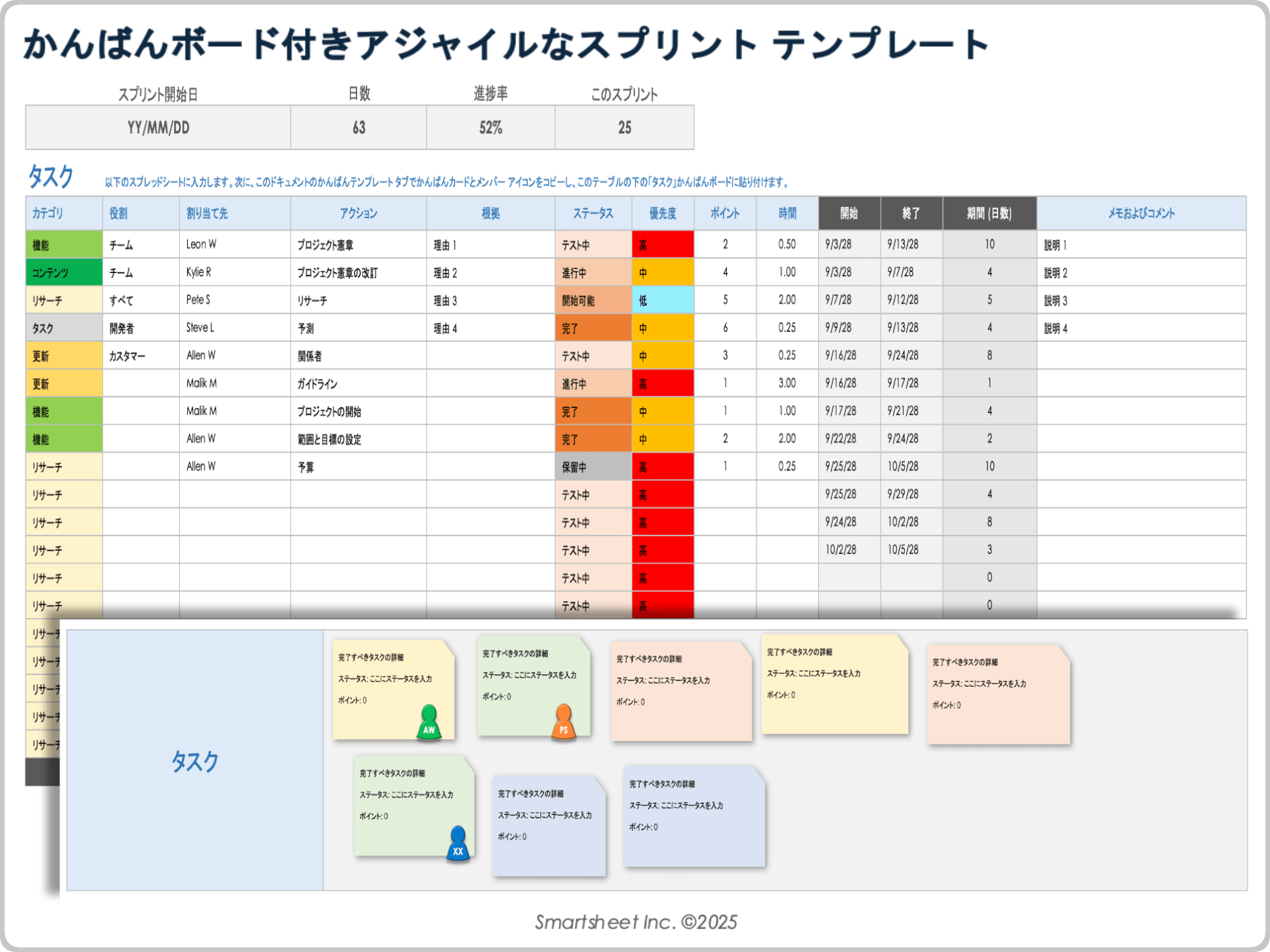Select the Steve L assignee cell
The width and height of the screenshot is (1270, 952).
235,328
